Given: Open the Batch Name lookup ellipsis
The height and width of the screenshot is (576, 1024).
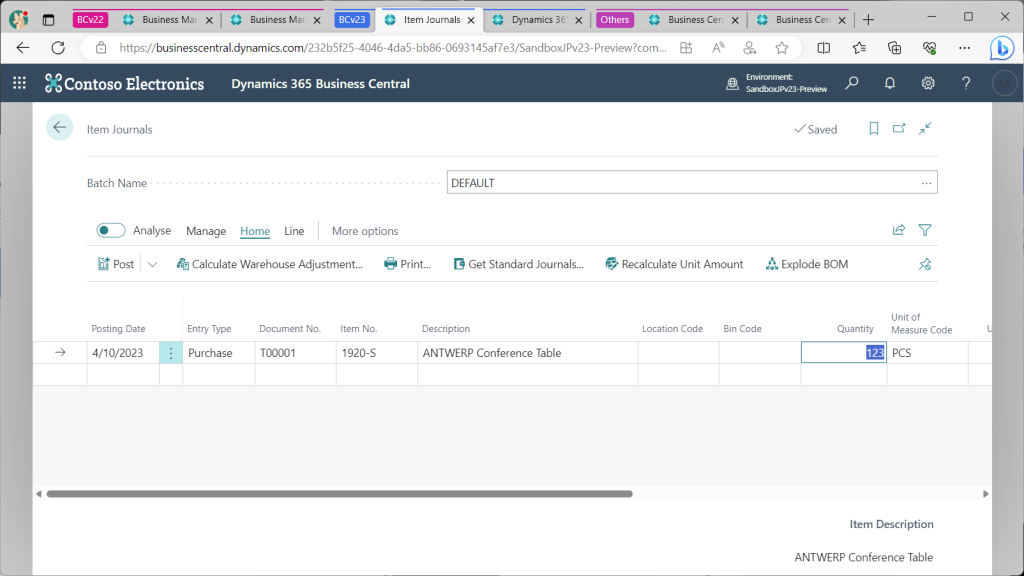Looking at the screenshot, I should (926, 183).
